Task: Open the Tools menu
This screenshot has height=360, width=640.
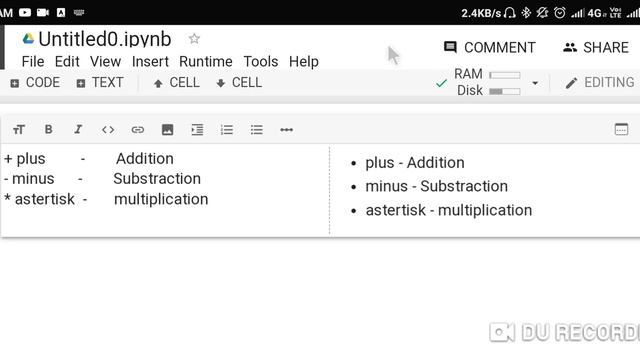Action: point(261,62)
